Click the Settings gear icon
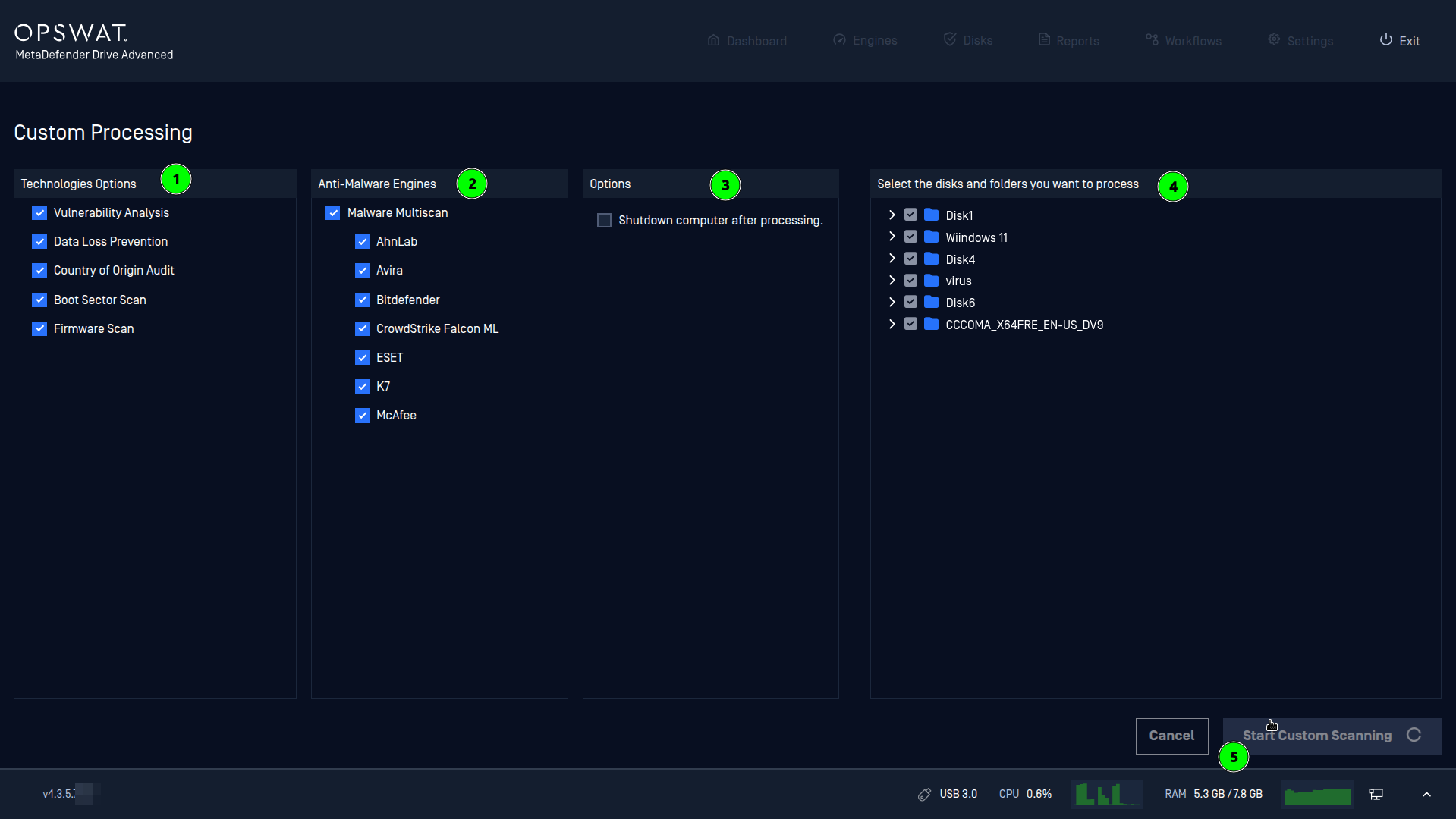Image resolution: width=1456 pixels, height=819 pixels. pyautogui.click(x=1274, y=39)
